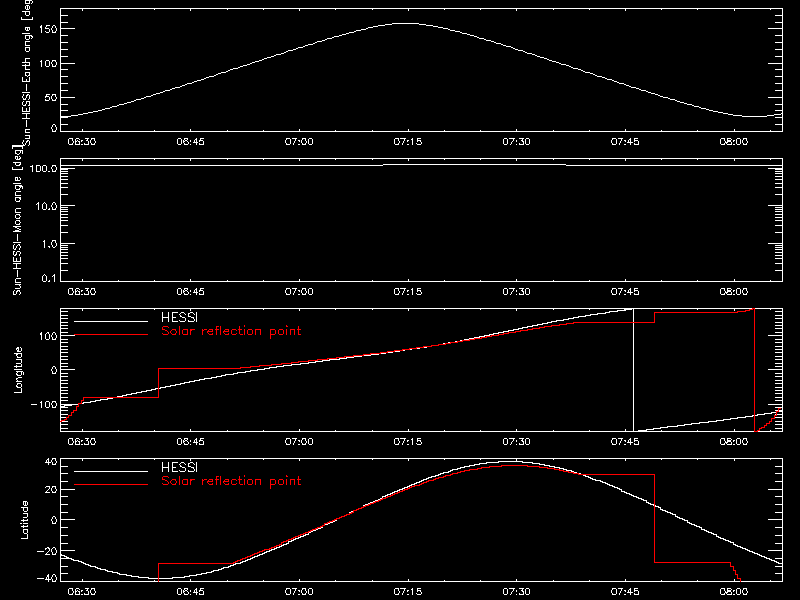Click the 100 tick label on Longitude plot

coord(49,336)
